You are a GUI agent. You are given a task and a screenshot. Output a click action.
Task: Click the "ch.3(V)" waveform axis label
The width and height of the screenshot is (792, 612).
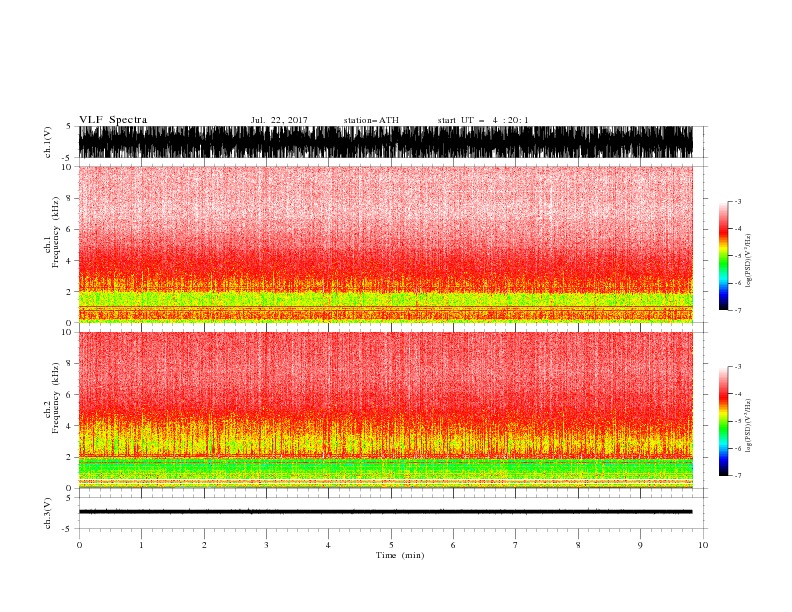[48, 513]
